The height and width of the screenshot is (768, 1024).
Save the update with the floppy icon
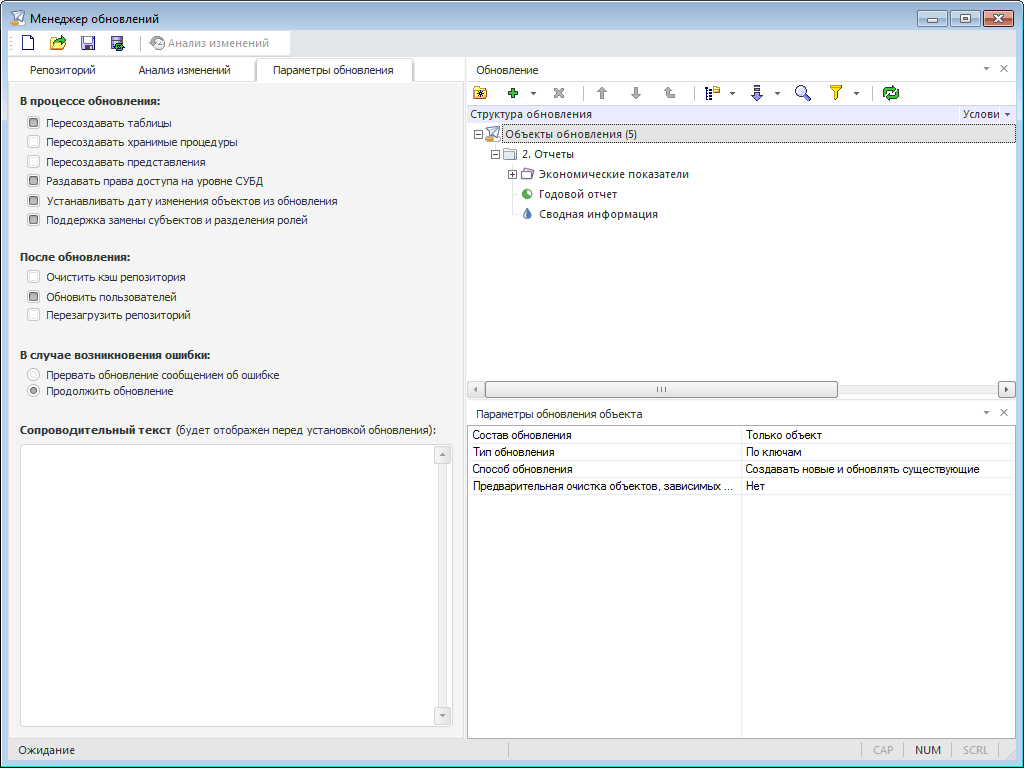click(x=88, y=43)
